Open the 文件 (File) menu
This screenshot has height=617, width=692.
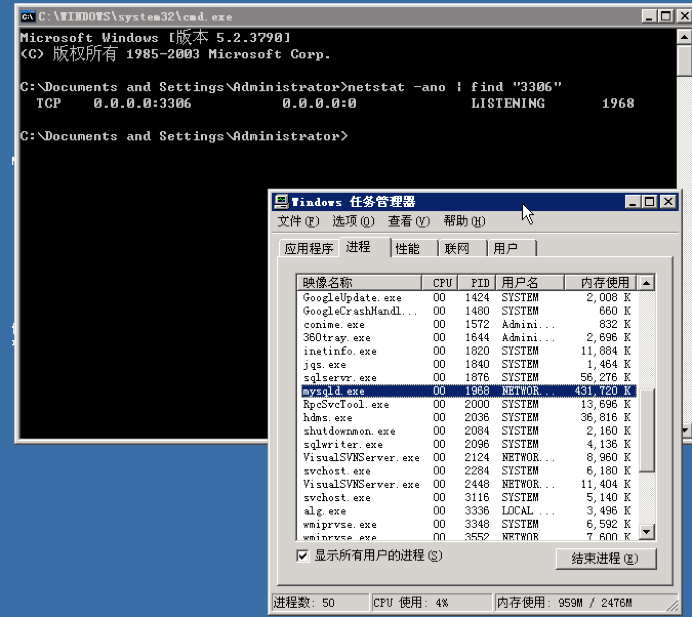298,221
